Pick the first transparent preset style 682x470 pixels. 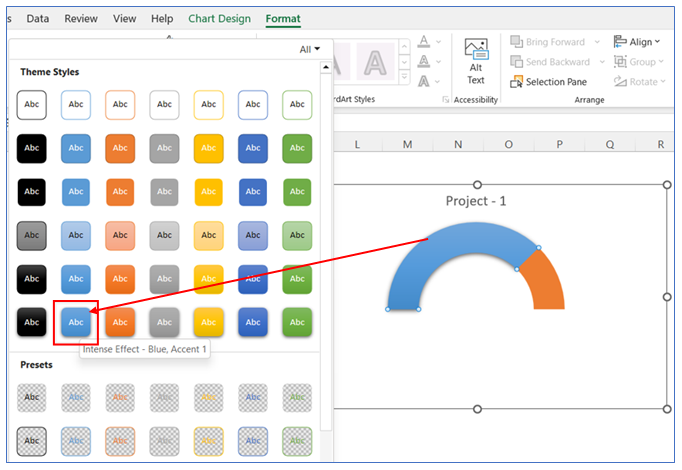(x=32, y=398)
